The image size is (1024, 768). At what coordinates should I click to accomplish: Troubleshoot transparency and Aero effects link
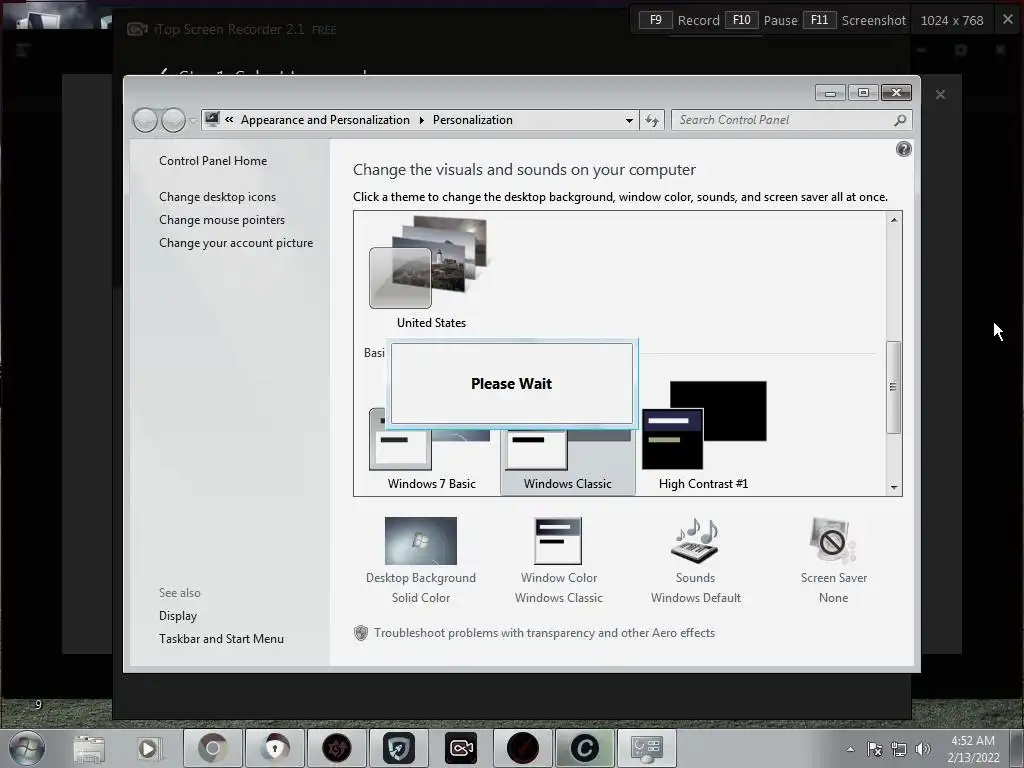coord(544,633)
